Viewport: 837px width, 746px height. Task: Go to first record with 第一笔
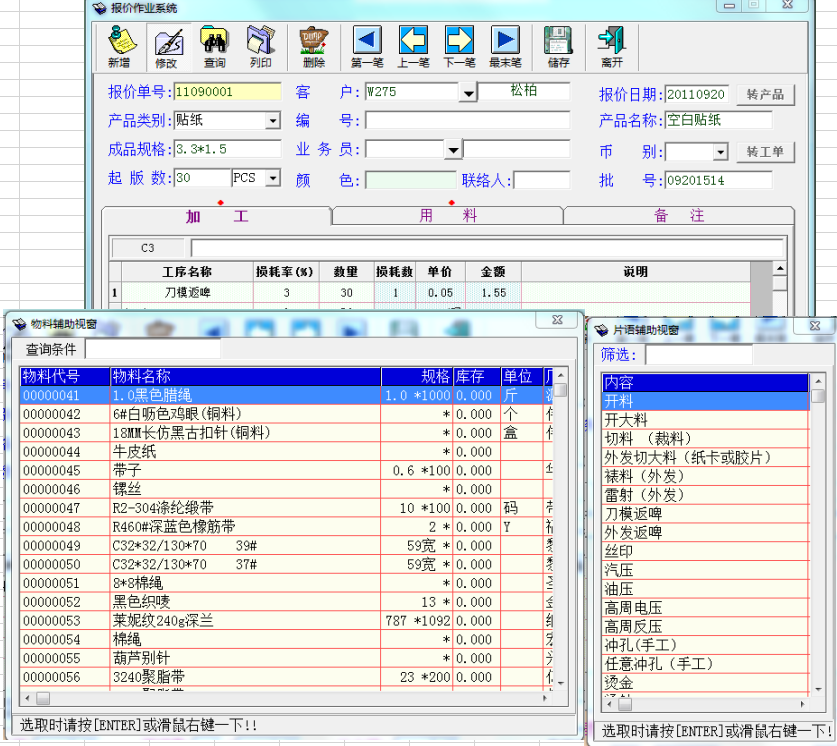(x=367, y=47)
